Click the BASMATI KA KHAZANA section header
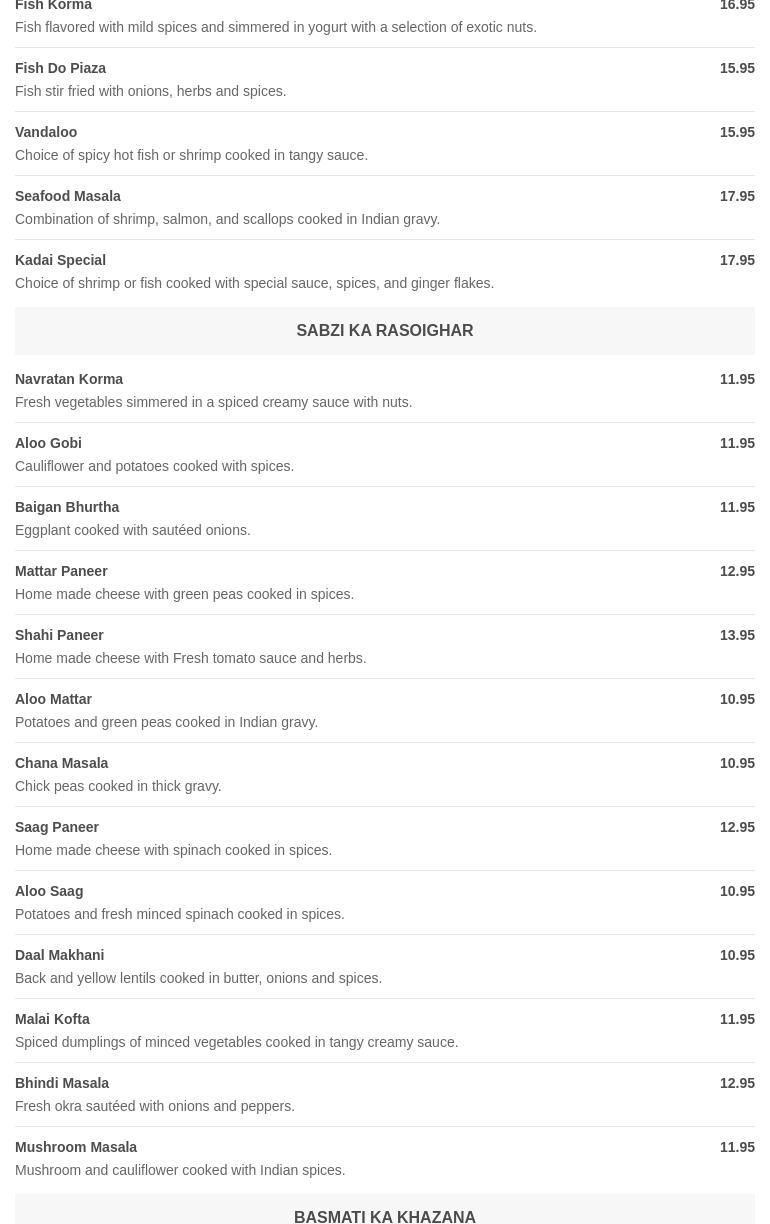 384,1216
